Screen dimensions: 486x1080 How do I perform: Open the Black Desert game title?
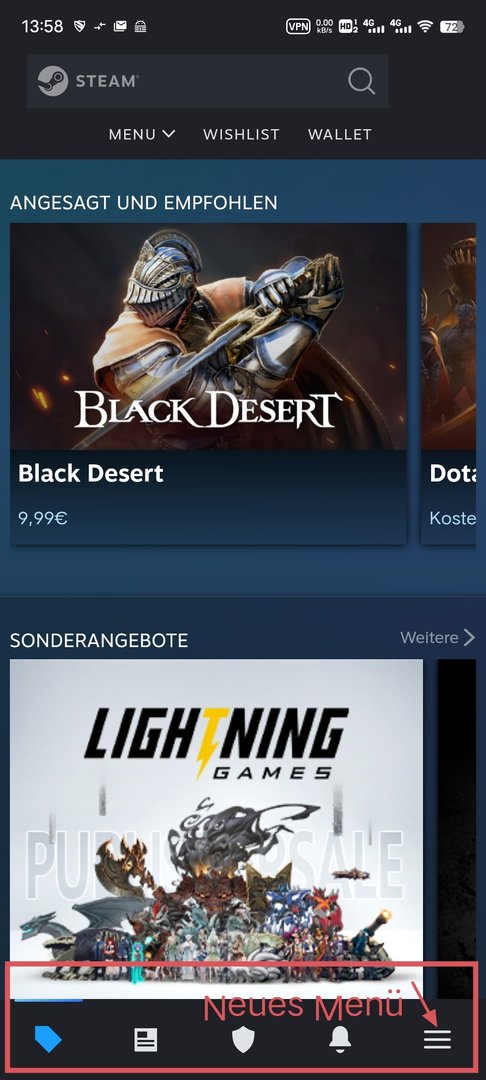click(91, 473)
